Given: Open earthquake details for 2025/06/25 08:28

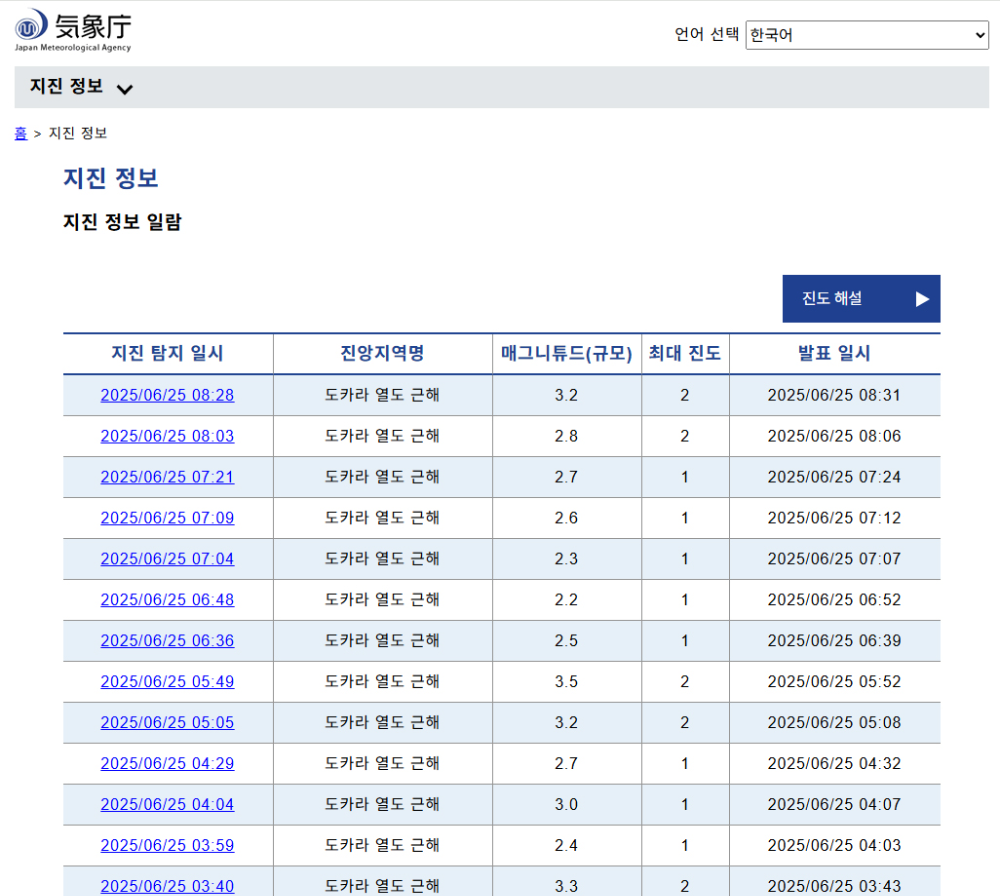Looking at the screenshot, I should [167, 395].
